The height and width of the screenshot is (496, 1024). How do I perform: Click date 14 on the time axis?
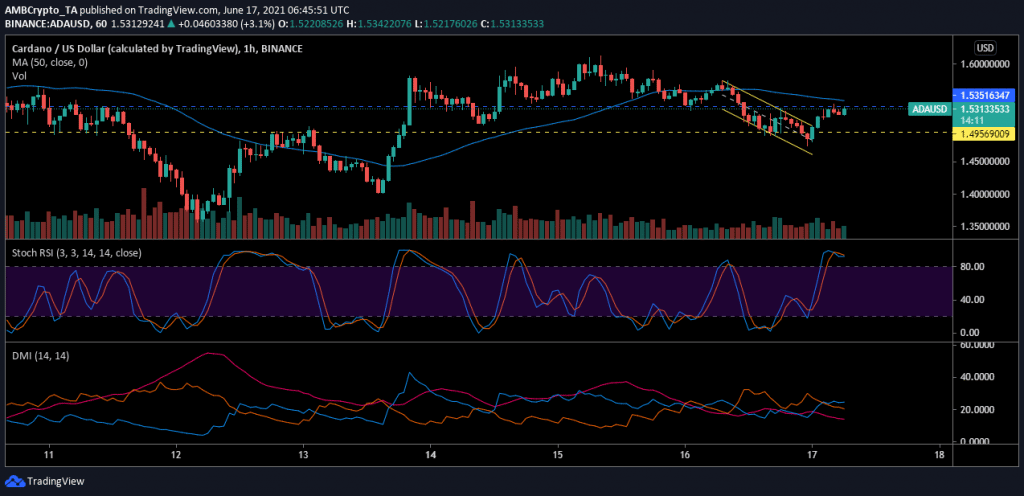430,453
